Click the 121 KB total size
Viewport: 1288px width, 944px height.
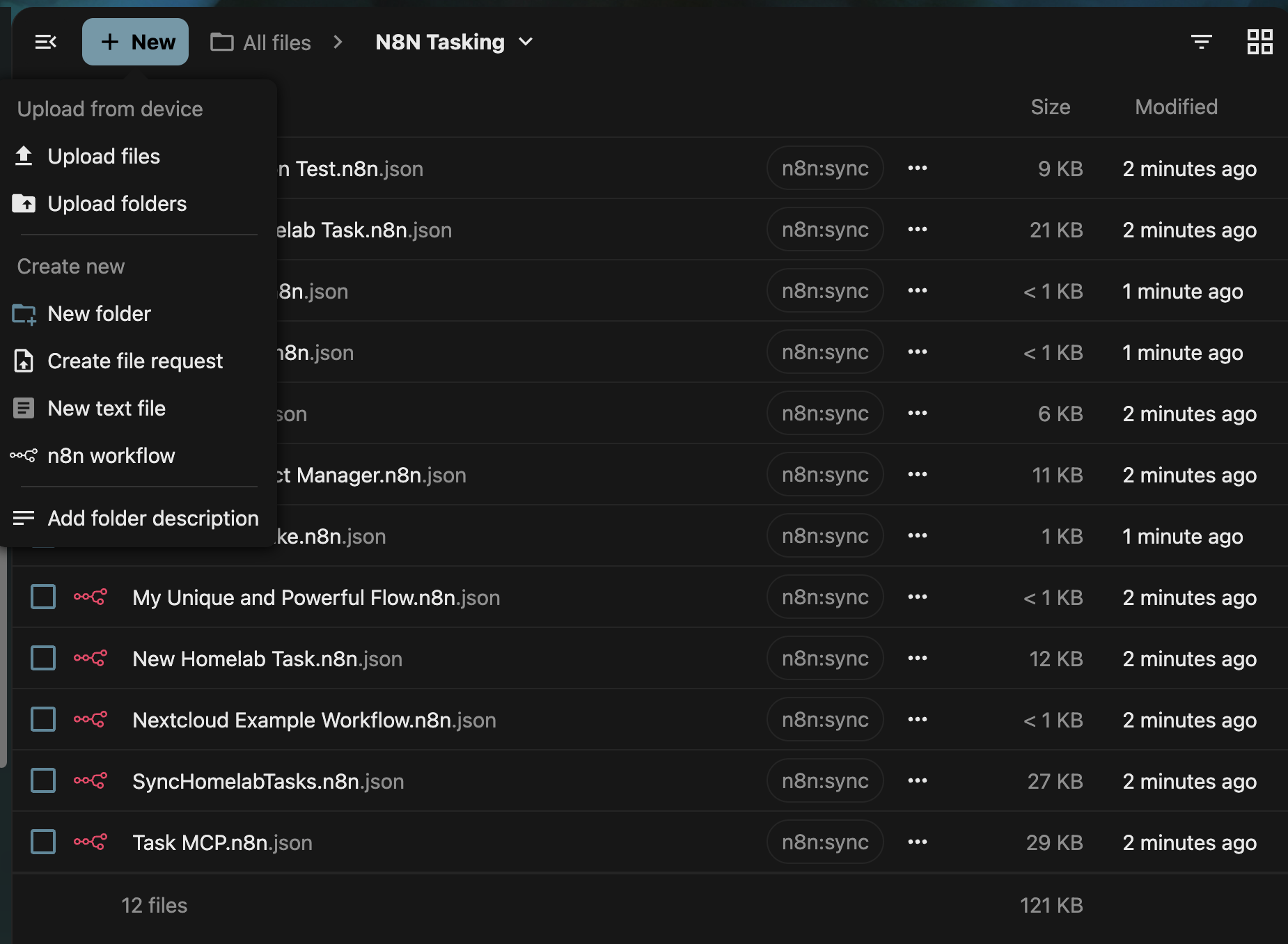[1051, 905]
